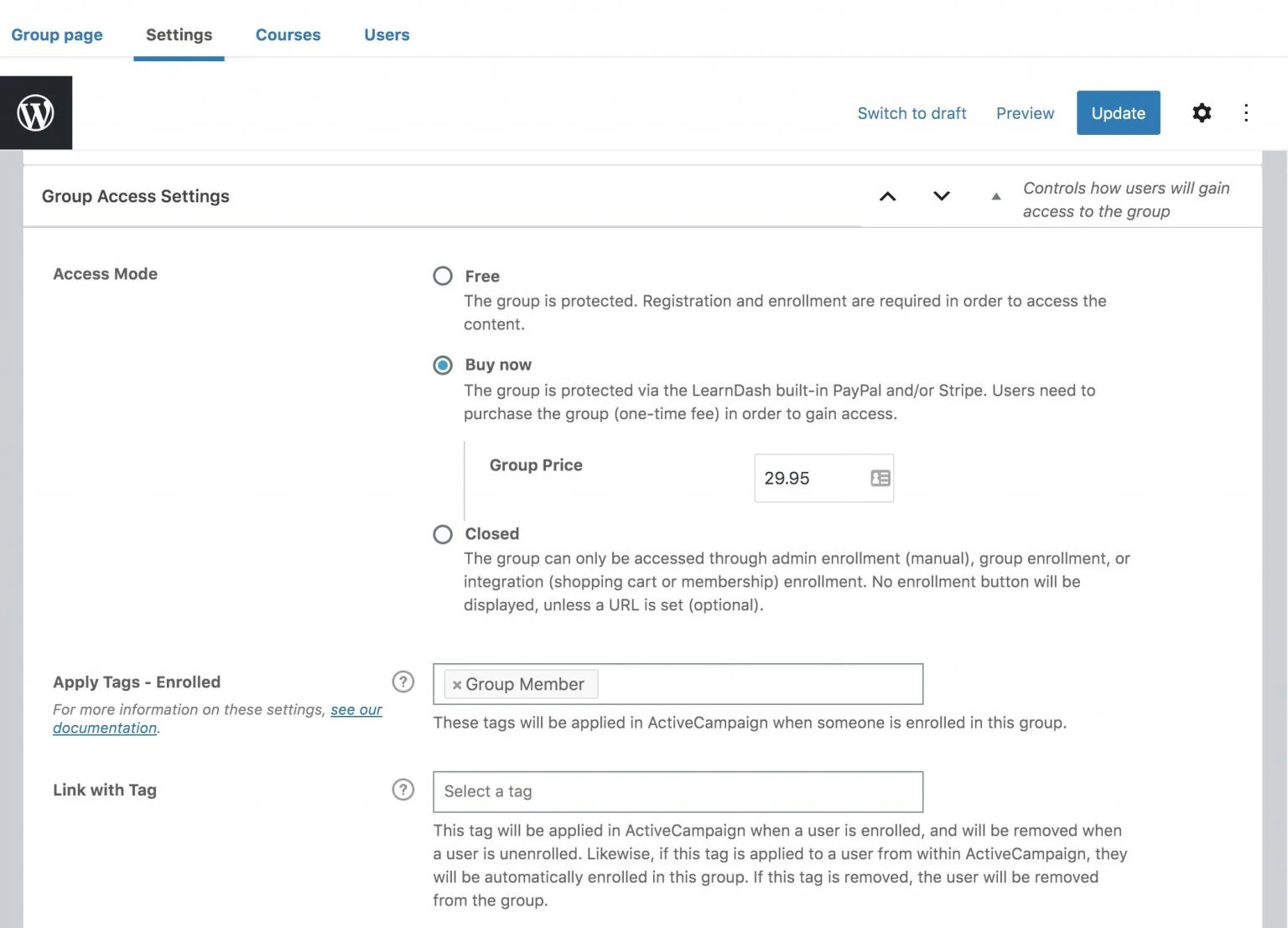The image size is (1288, 928).
Task: Move Group Access Settings panel up
Action: (887, 196)
